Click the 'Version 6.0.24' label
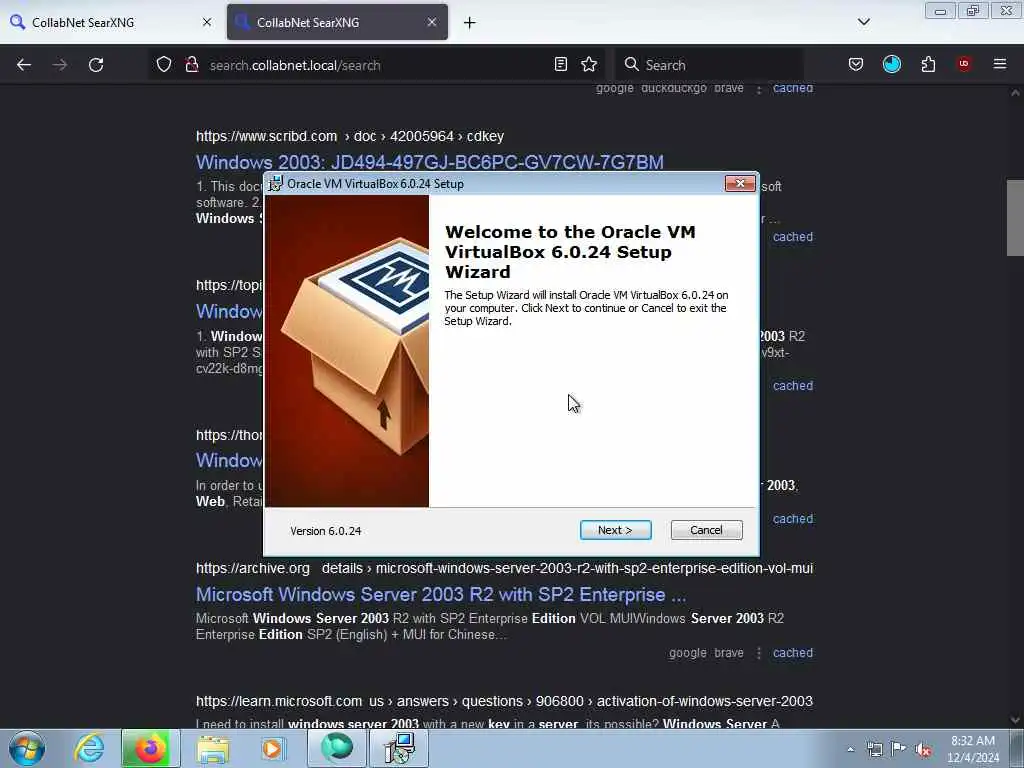This screenshot has height=768, width=1024. point(326,531)
